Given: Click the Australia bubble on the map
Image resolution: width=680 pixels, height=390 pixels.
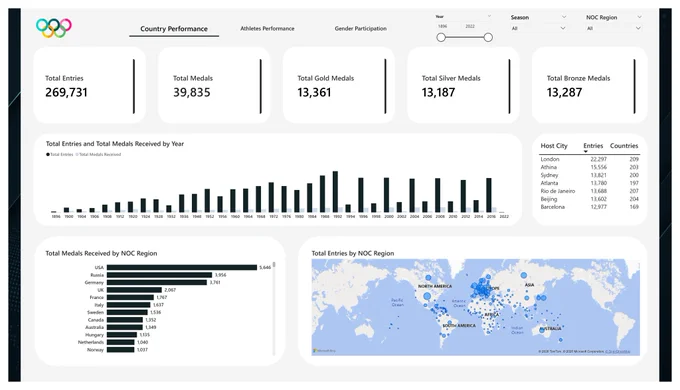Looking at the screenshot, I should [x=542, y=330].
